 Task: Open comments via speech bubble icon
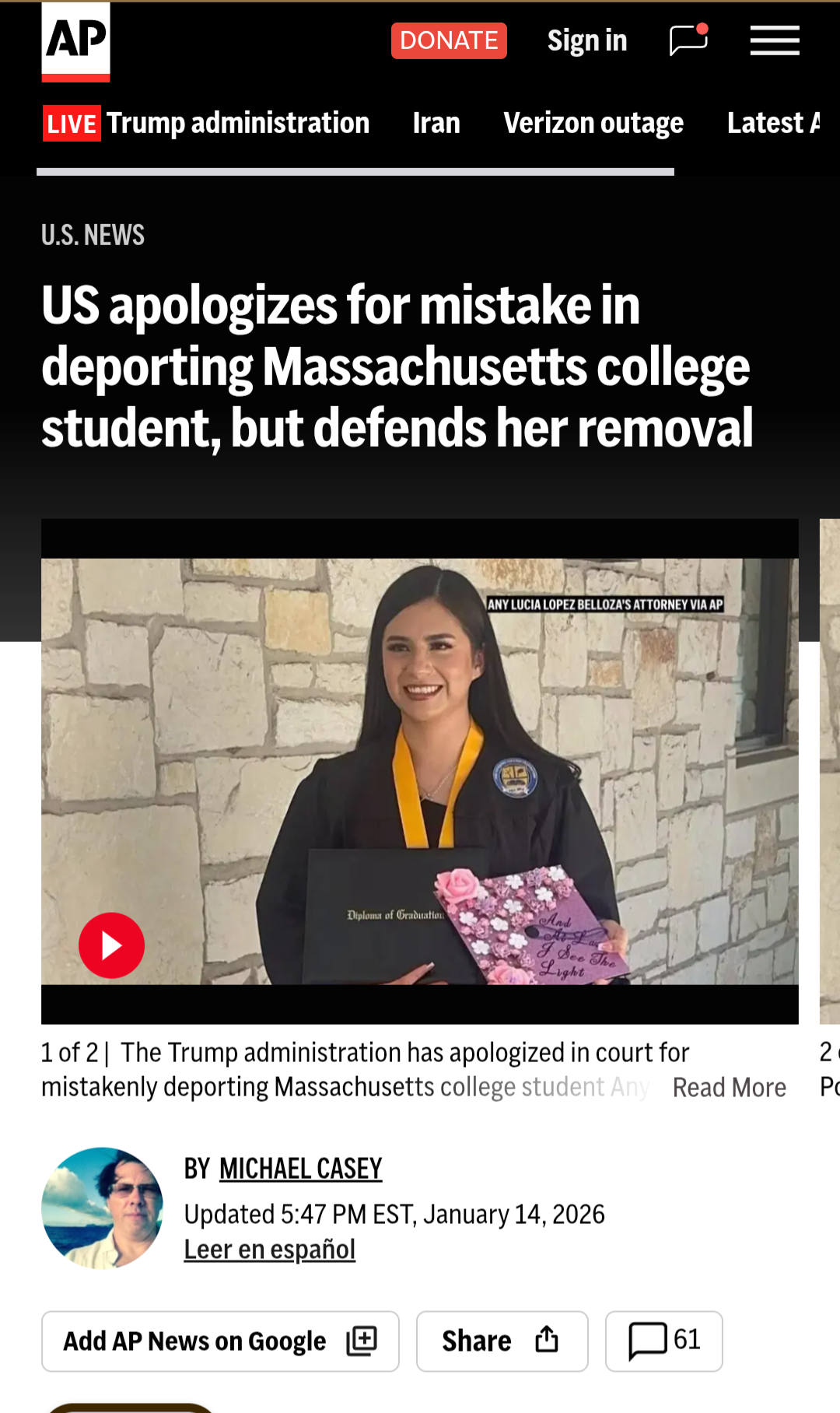pyautogui.click(x=647, y=1341)
